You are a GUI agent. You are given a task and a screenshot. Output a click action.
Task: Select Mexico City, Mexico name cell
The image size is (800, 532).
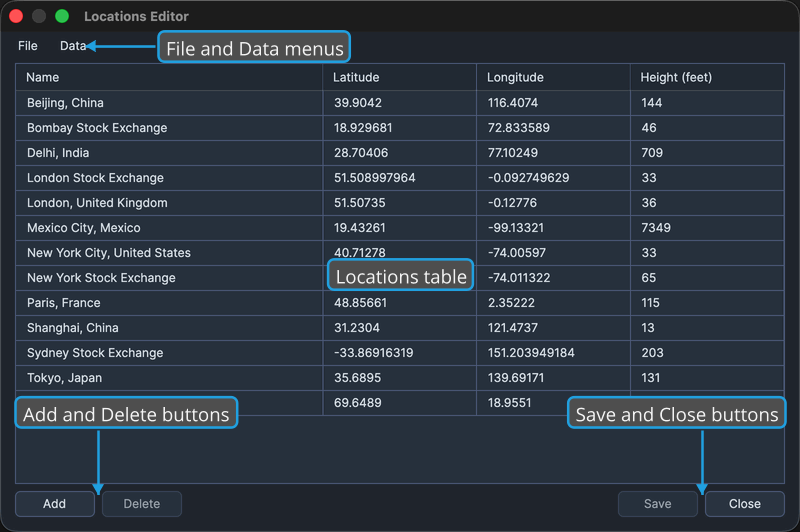[169, 228]
